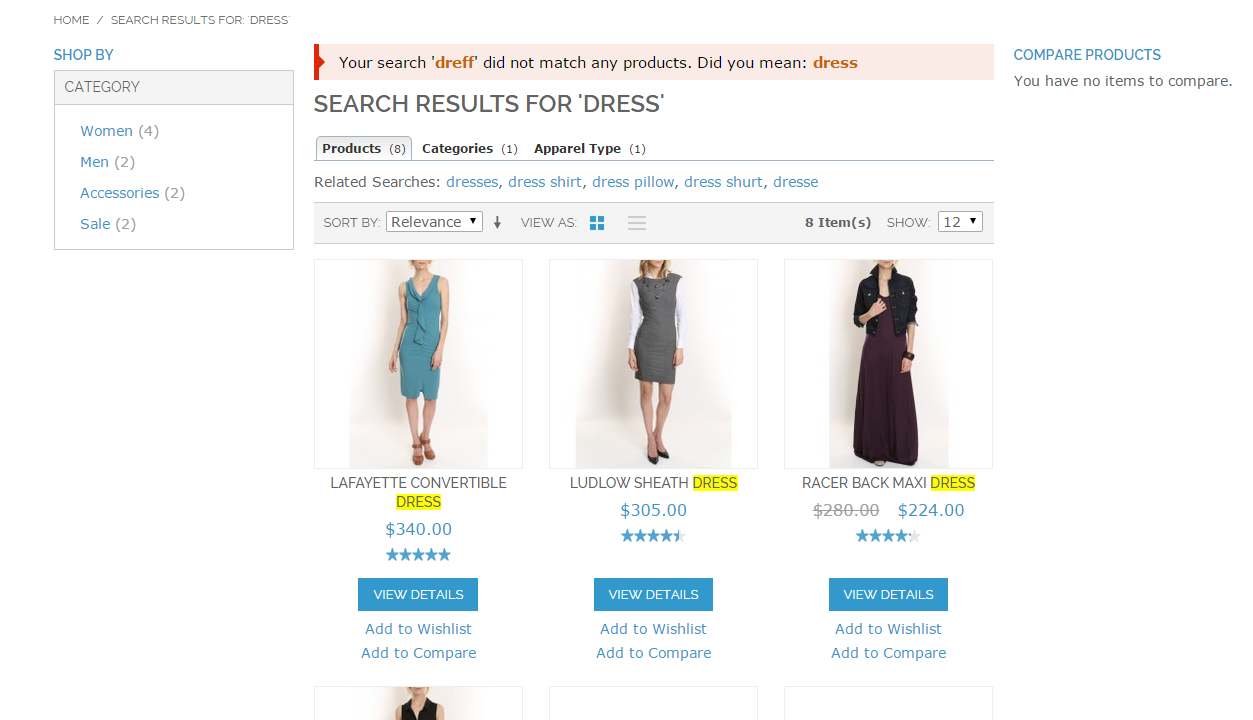Open related search 'dress shurt'
Viewport: 1253px width, 720px height.
[724, 182]
